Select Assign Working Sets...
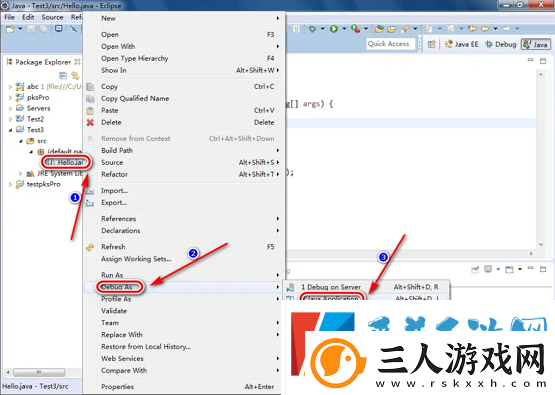This screenshot has height=395, width=555. pyautogui.click(x=183, y=259)
